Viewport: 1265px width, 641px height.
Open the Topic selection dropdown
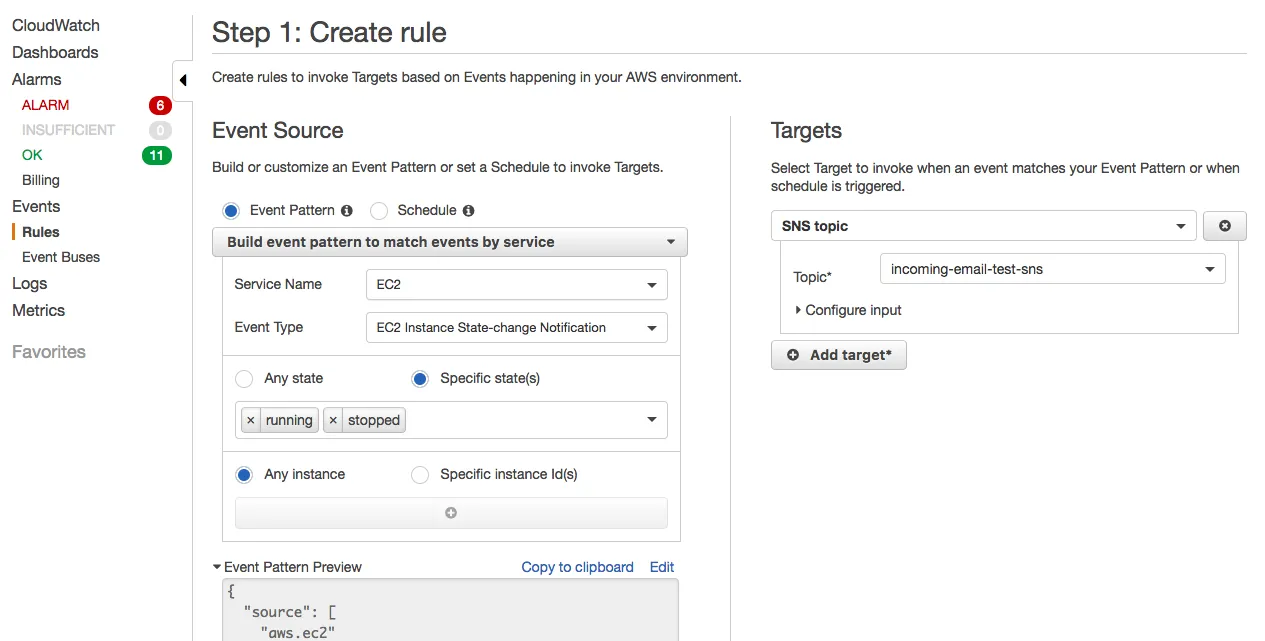[1052, 269]
